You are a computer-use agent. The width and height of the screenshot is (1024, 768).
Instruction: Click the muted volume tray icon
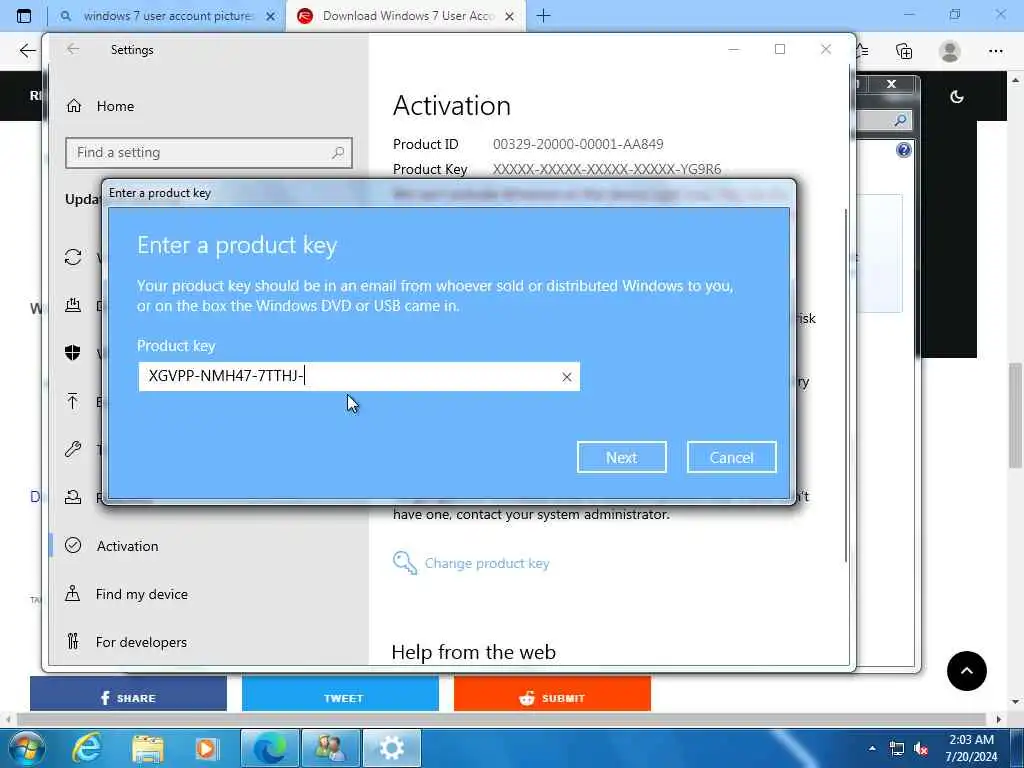click(921, 749)
